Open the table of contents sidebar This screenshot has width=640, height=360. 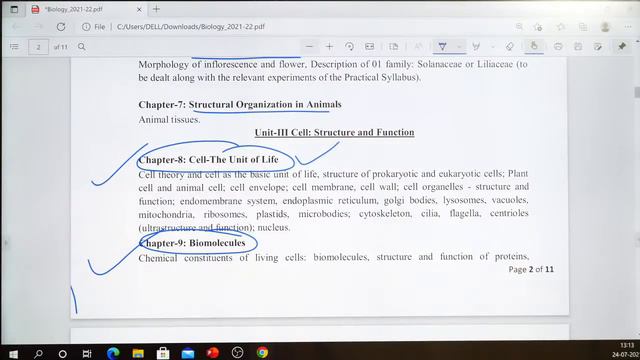(x=14, y=47)
